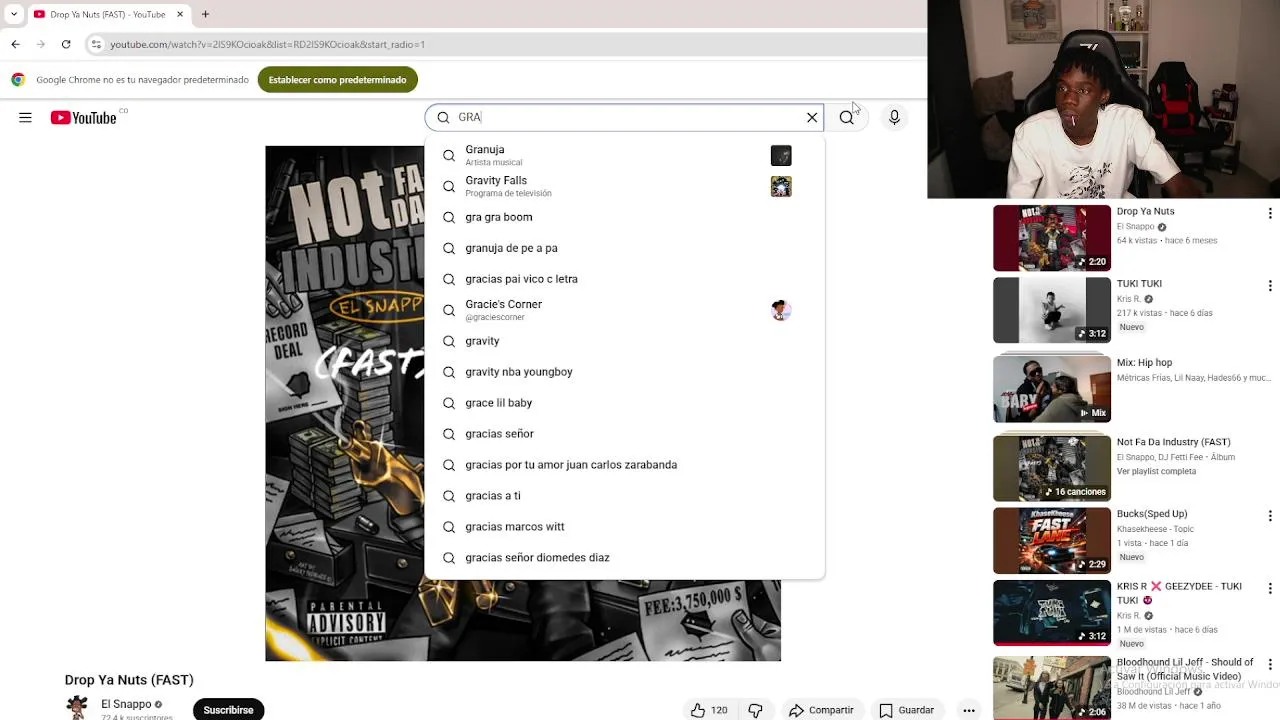This screenshot has height=720, width=1280.
Task: Open Bloodhound Lil Jeff video thumbnail
Action: tap(1052, 687)
